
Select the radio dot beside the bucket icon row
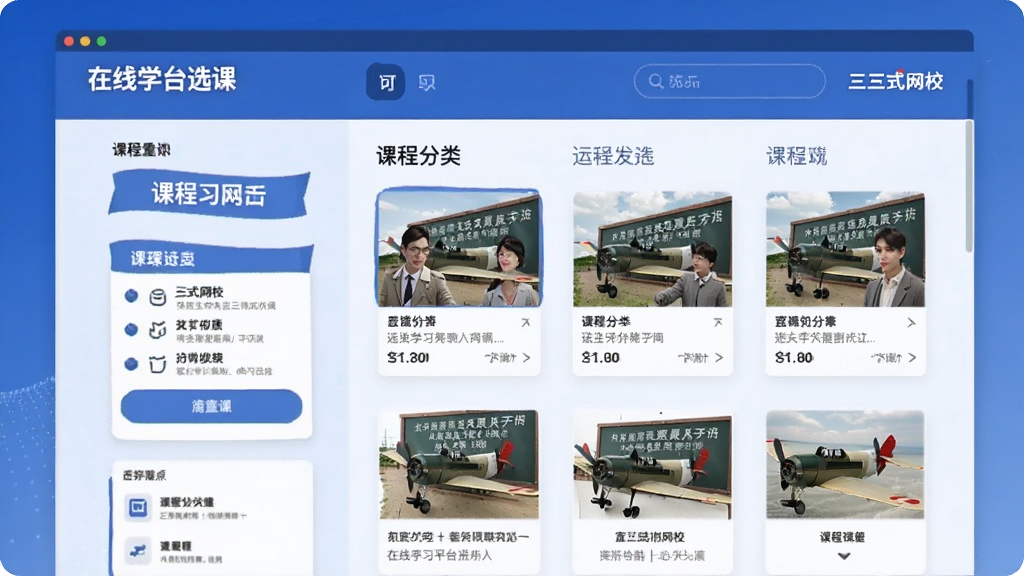(131, 364)
